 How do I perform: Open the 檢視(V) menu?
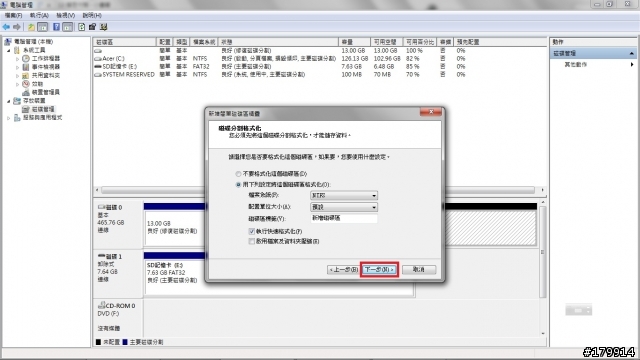pos(65,16)
